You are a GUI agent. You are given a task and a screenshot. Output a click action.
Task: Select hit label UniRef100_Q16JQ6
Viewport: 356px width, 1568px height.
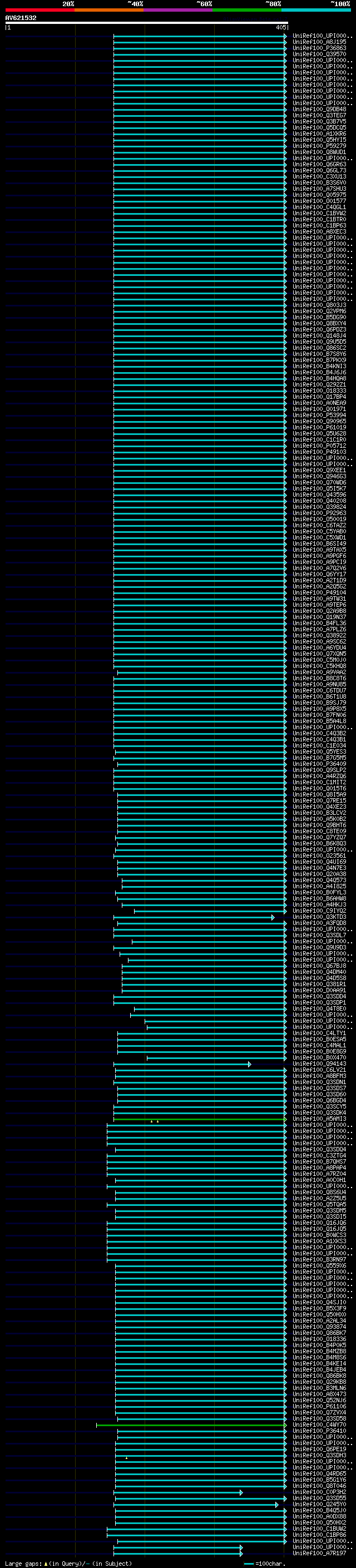pos(319,1223)
